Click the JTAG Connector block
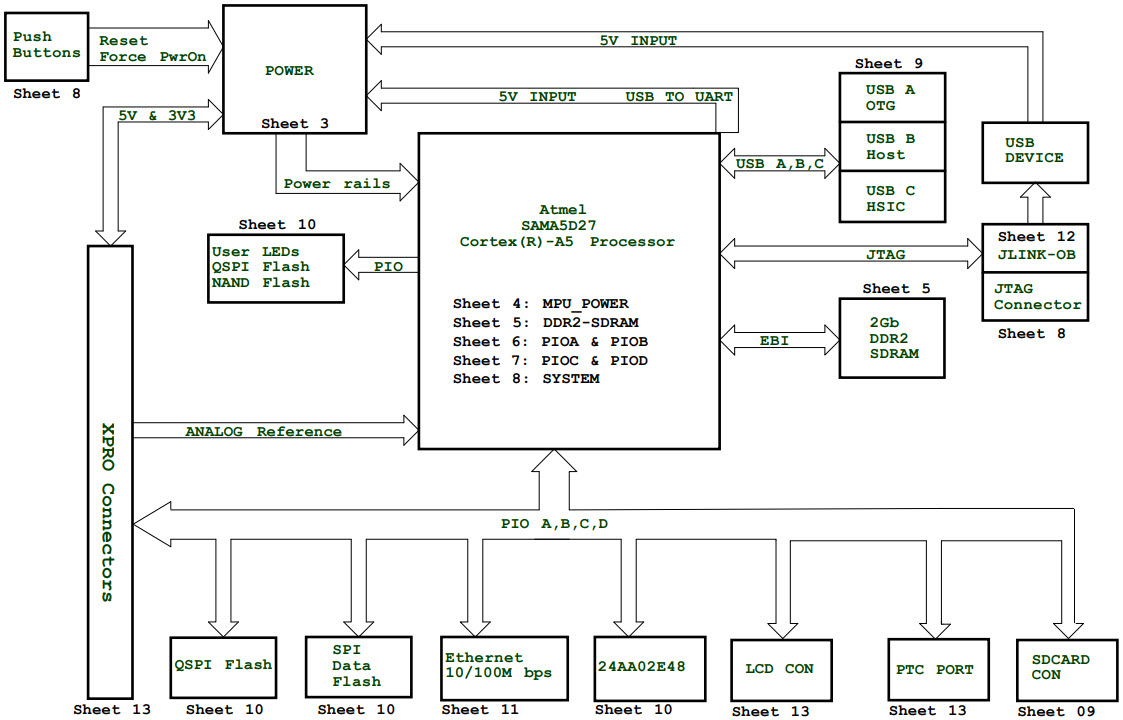The width and height of the screenshot is (1123, 720). (x=1035, y=297)
